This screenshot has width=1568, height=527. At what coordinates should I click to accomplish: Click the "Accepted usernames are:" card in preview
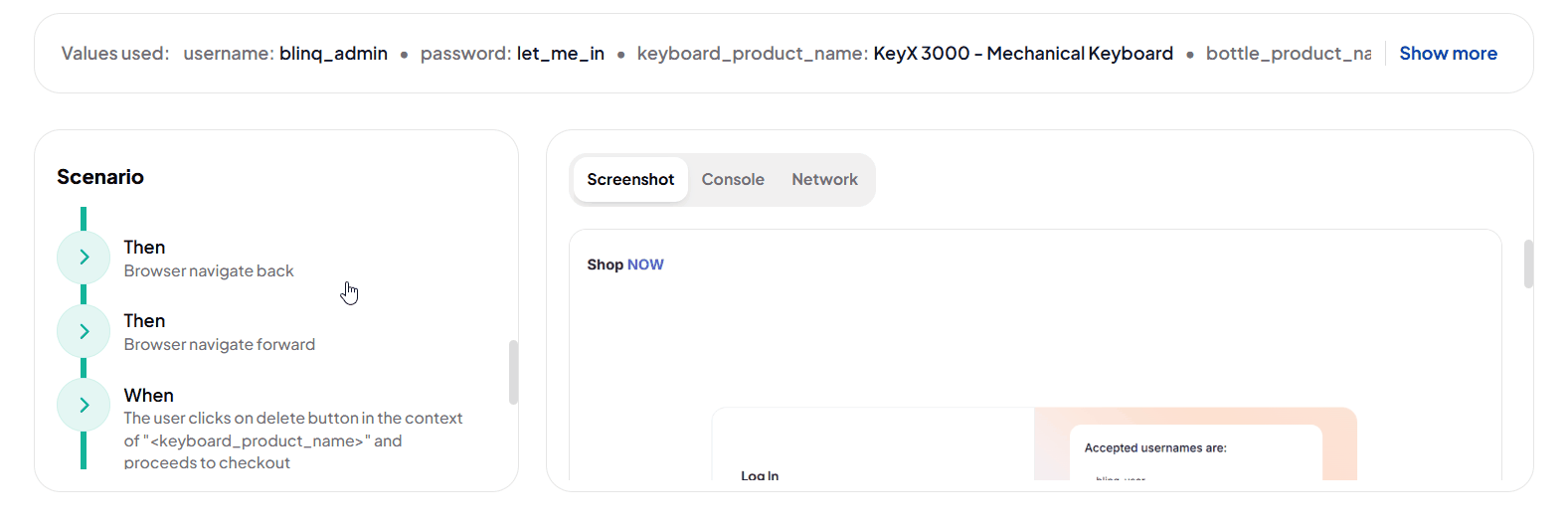(x=1155, y=448)
